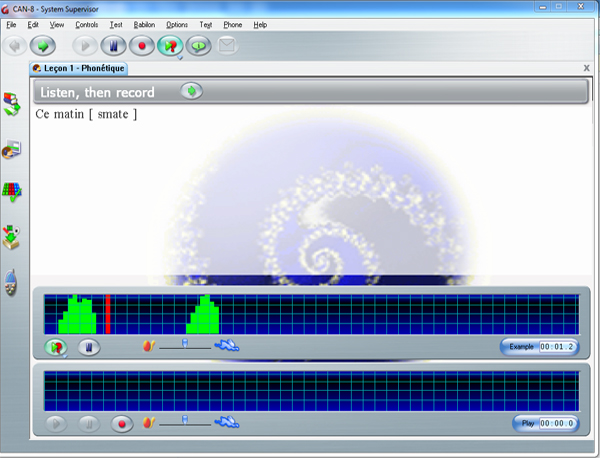Image resolution: width=600 pixels, height=458 pixels.
Task: Open the Babilon menu
Action: (x=144, y=24)
